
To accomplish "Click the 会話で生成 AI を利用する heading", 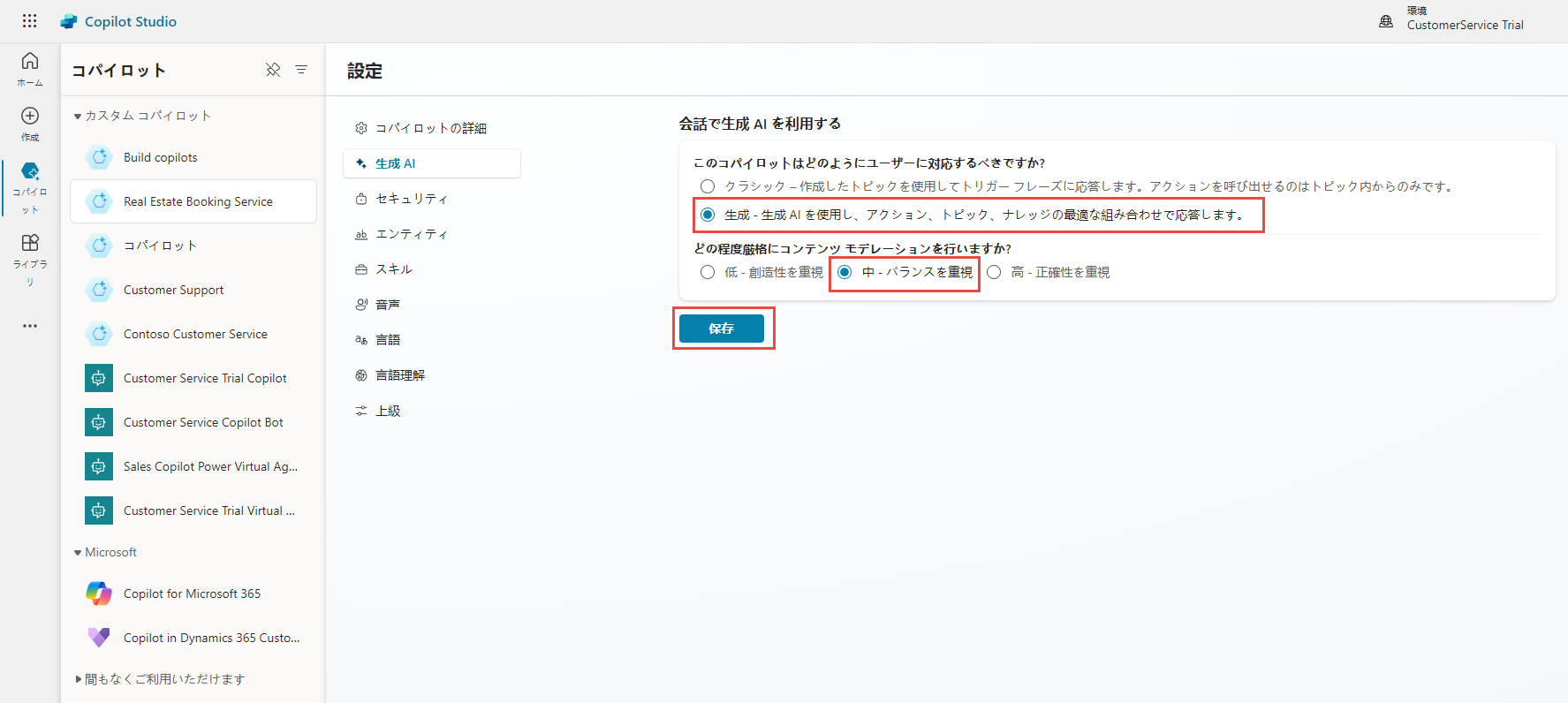I will (760, 124).
